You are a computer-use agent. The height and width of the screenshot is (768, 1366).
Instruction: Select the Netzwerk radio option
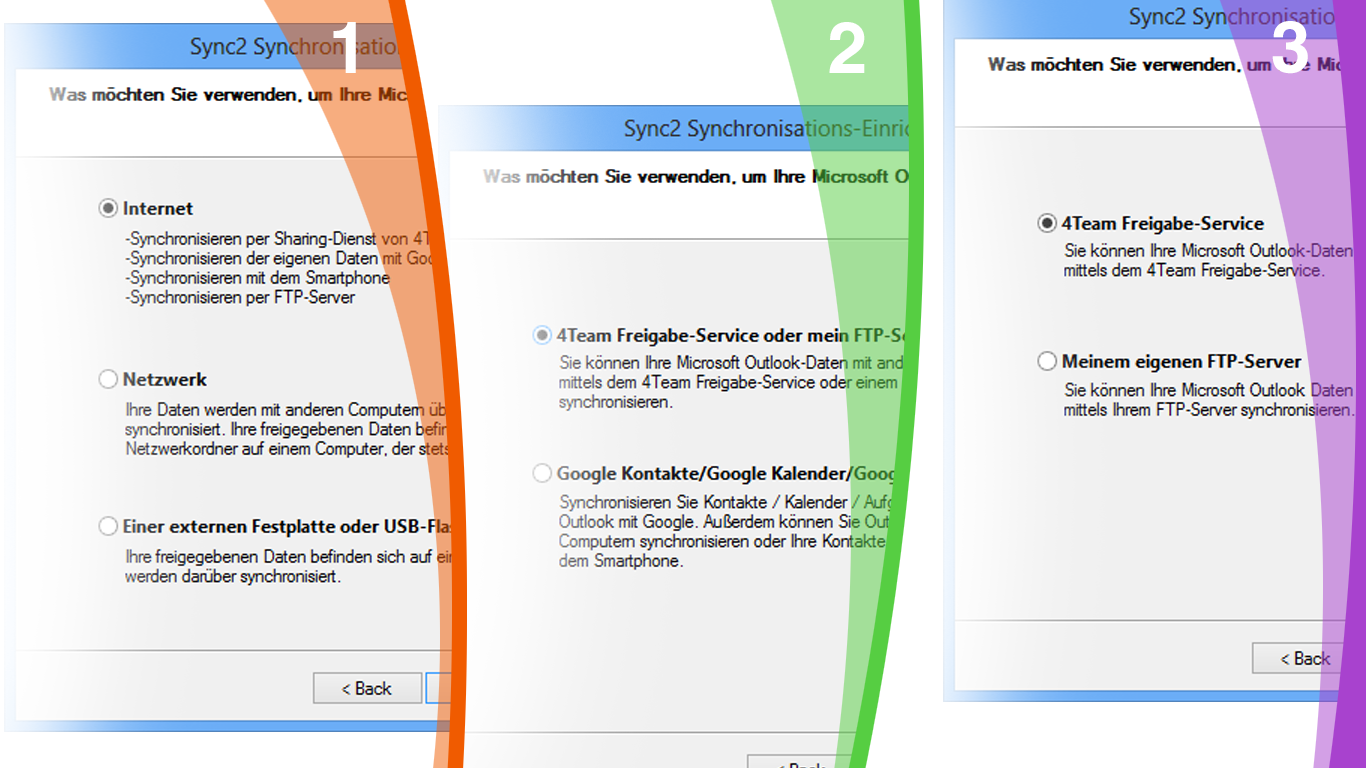click(107, 379)
